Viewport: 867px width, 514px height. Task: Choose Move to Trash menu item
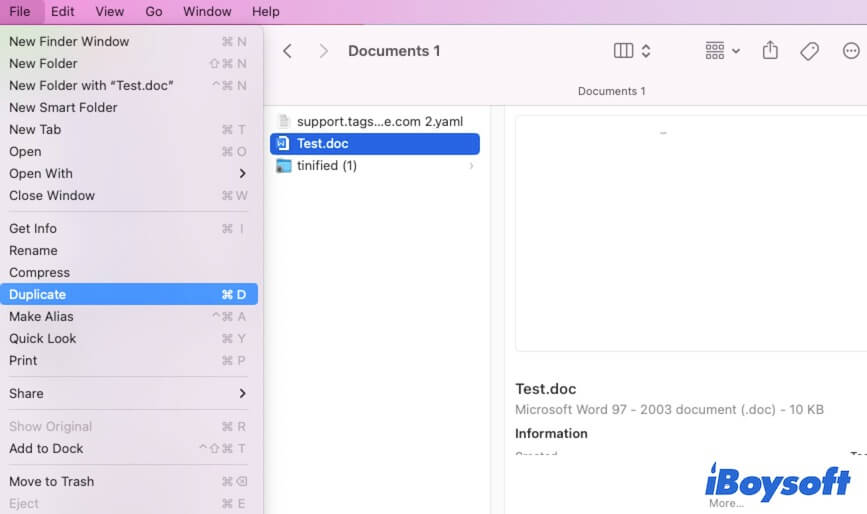[52, 482]
